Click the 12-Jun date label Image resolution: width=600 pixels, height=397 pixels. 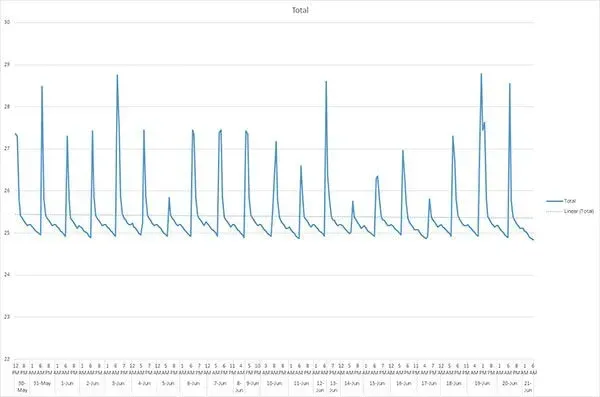pyautogui.click(x=320, y=387)
